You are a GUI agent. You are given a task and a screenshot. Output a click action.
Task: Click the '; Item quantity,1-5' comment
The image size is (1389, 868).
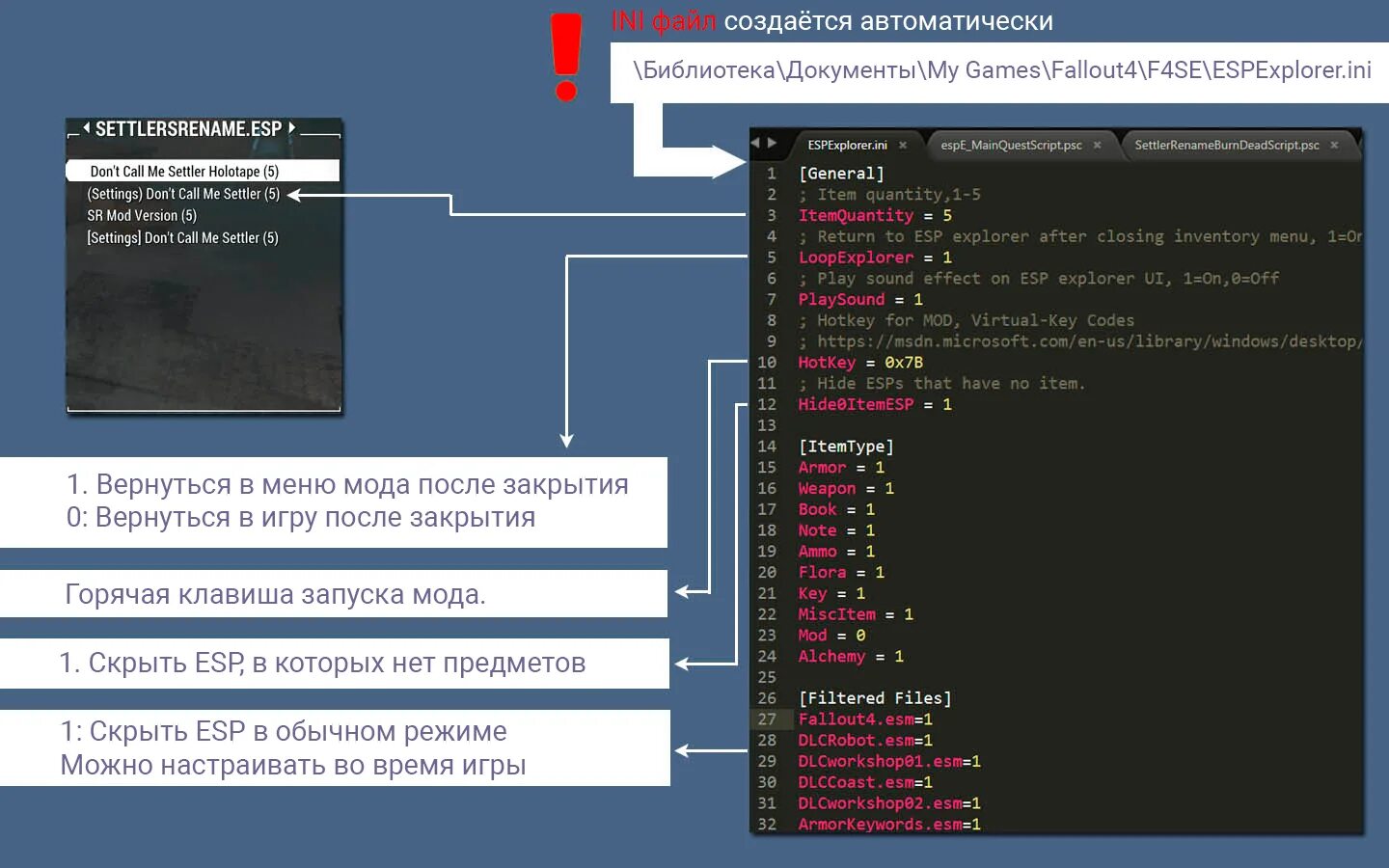click(x=889, y=195)
